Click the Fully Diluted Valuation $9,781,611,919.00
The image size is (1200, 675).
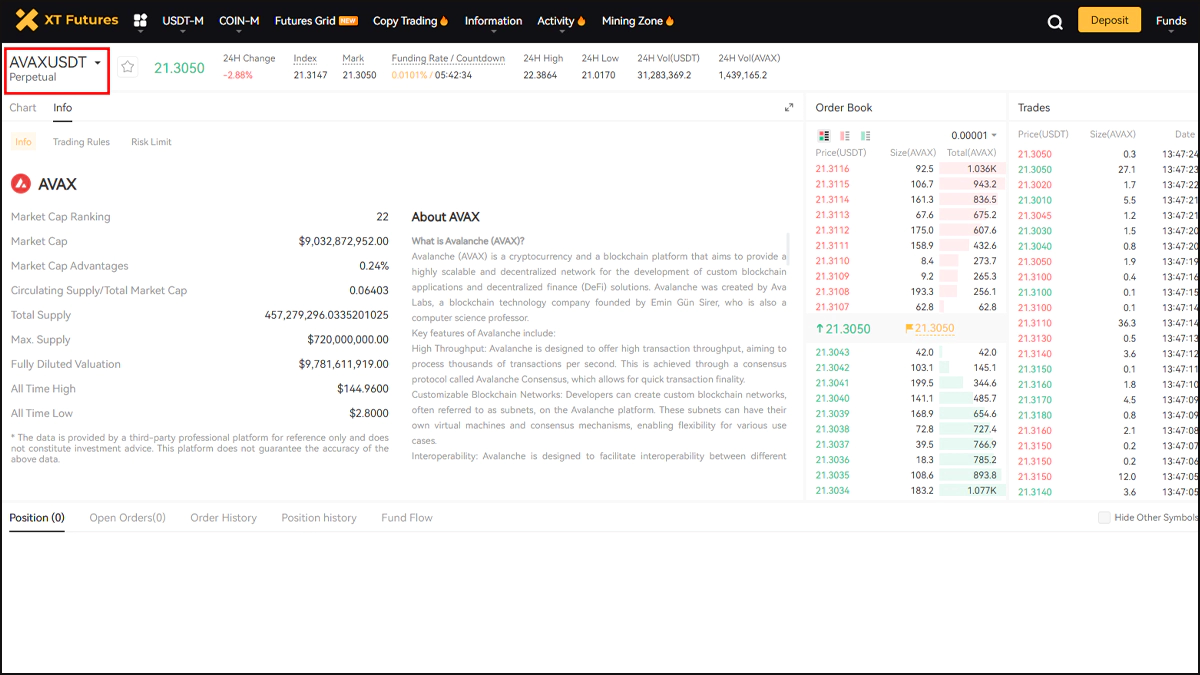click(343, 364)
